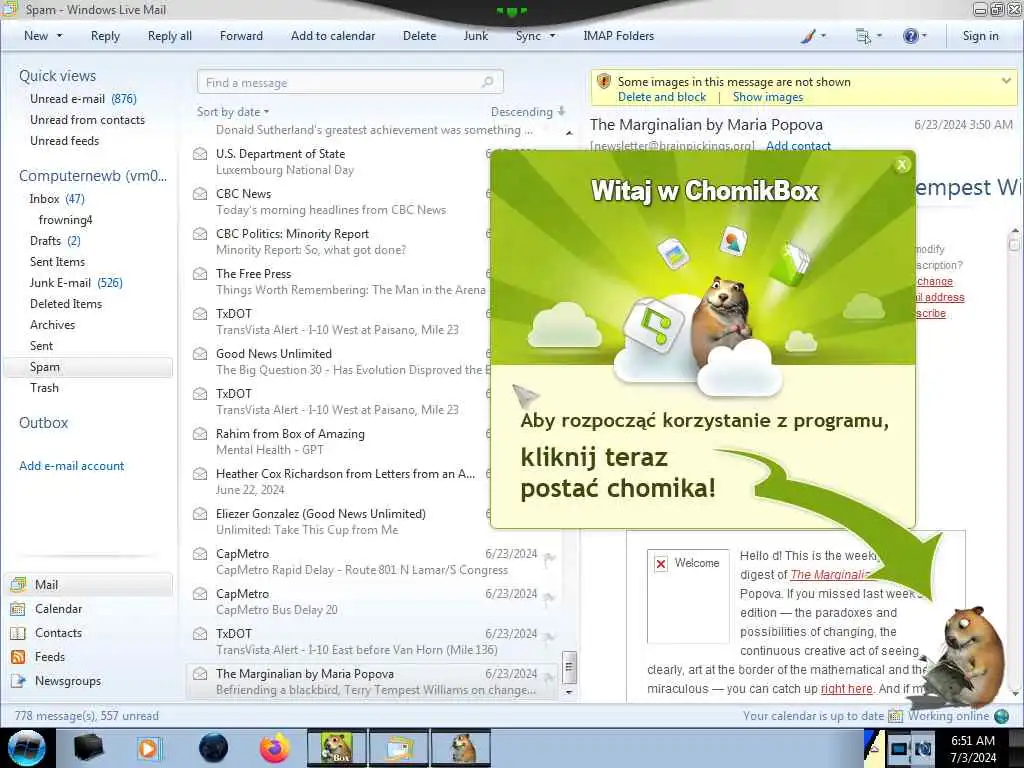Click the Delete and block link
1024x768 pixels.
662,97
